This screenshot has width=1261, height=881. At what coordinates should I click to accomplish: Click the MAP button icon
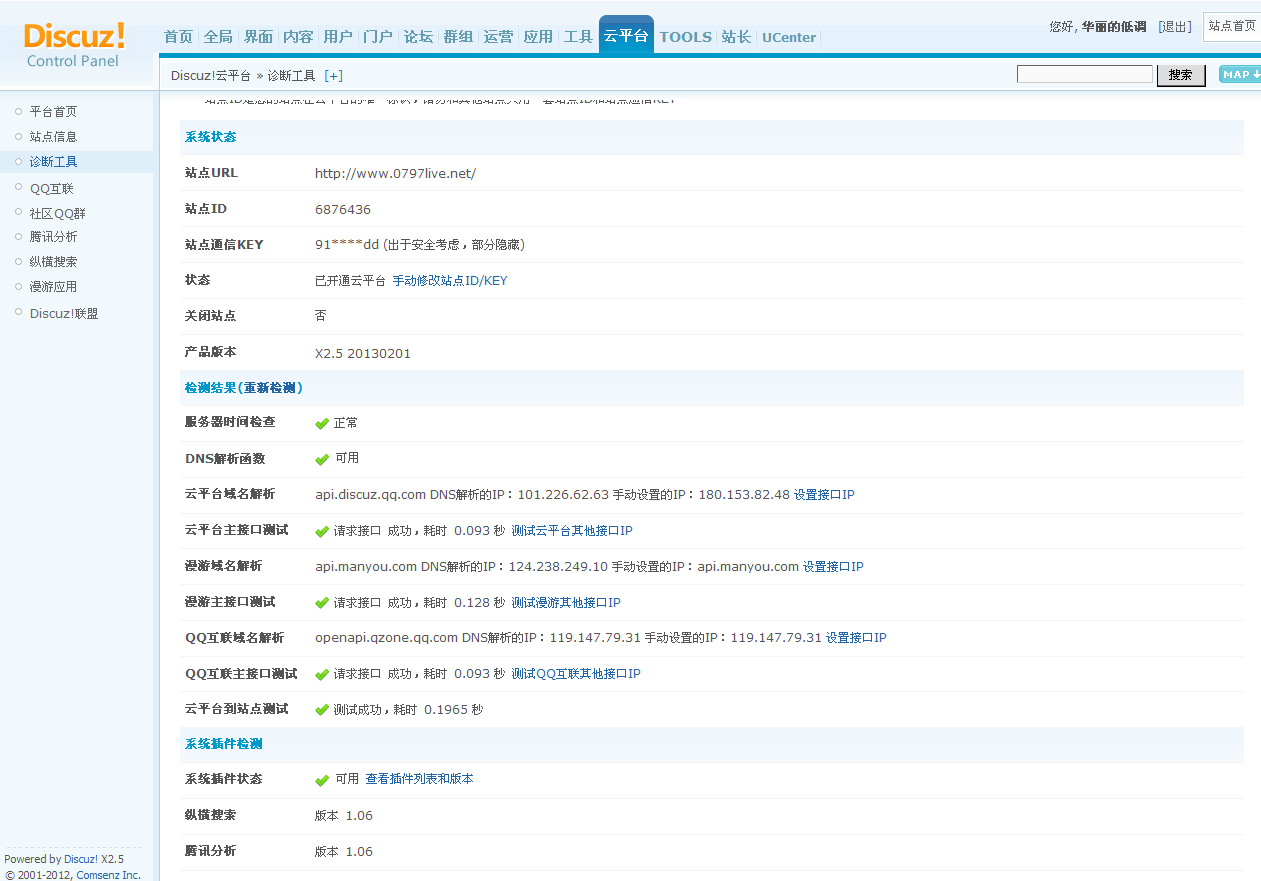[1240, 74]
